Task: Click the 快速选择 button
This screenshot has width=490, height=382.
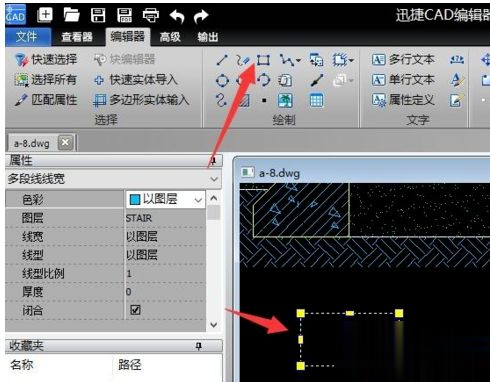Action: click(x=46, y=60)
